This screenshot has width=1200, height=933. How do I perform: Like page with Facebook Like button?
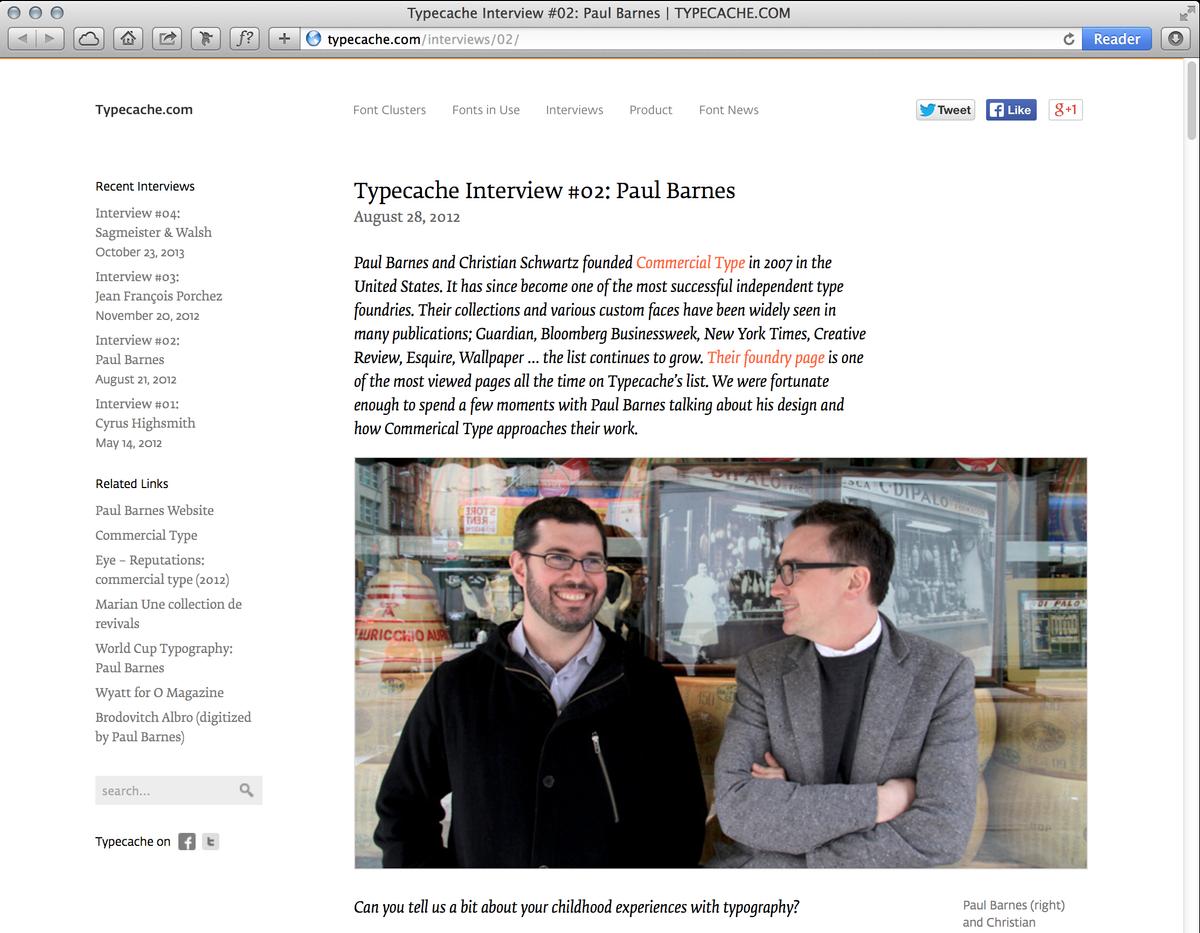coord(1011,110)
